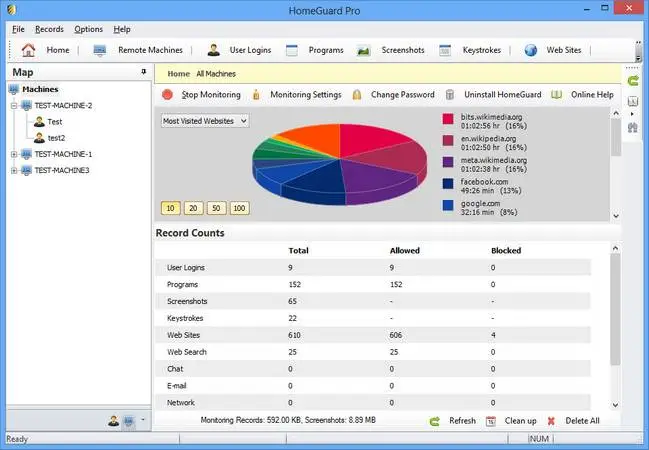Click the Remote Machines monitor icon
The width and height of the screenshot is (649, 450).
click(100, 51)
